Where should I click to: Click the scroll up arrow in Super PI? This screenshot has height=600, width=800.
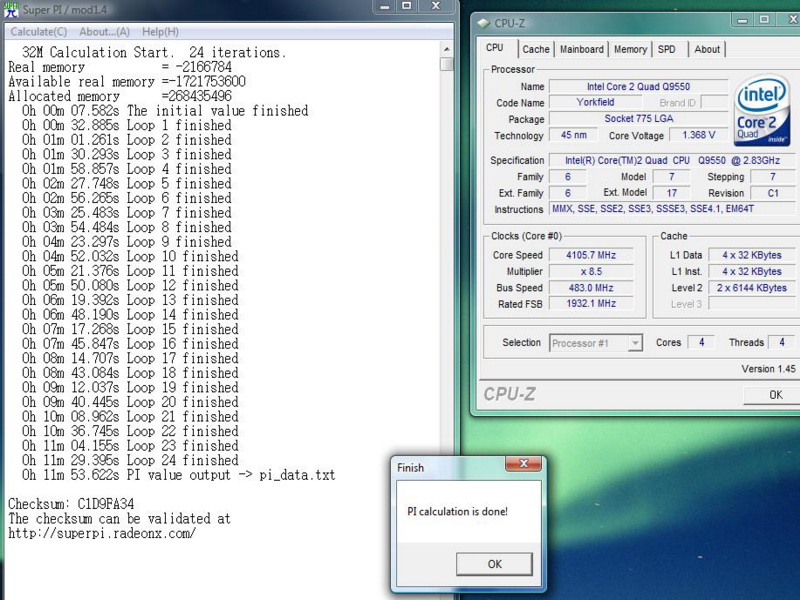pos(447,49)
